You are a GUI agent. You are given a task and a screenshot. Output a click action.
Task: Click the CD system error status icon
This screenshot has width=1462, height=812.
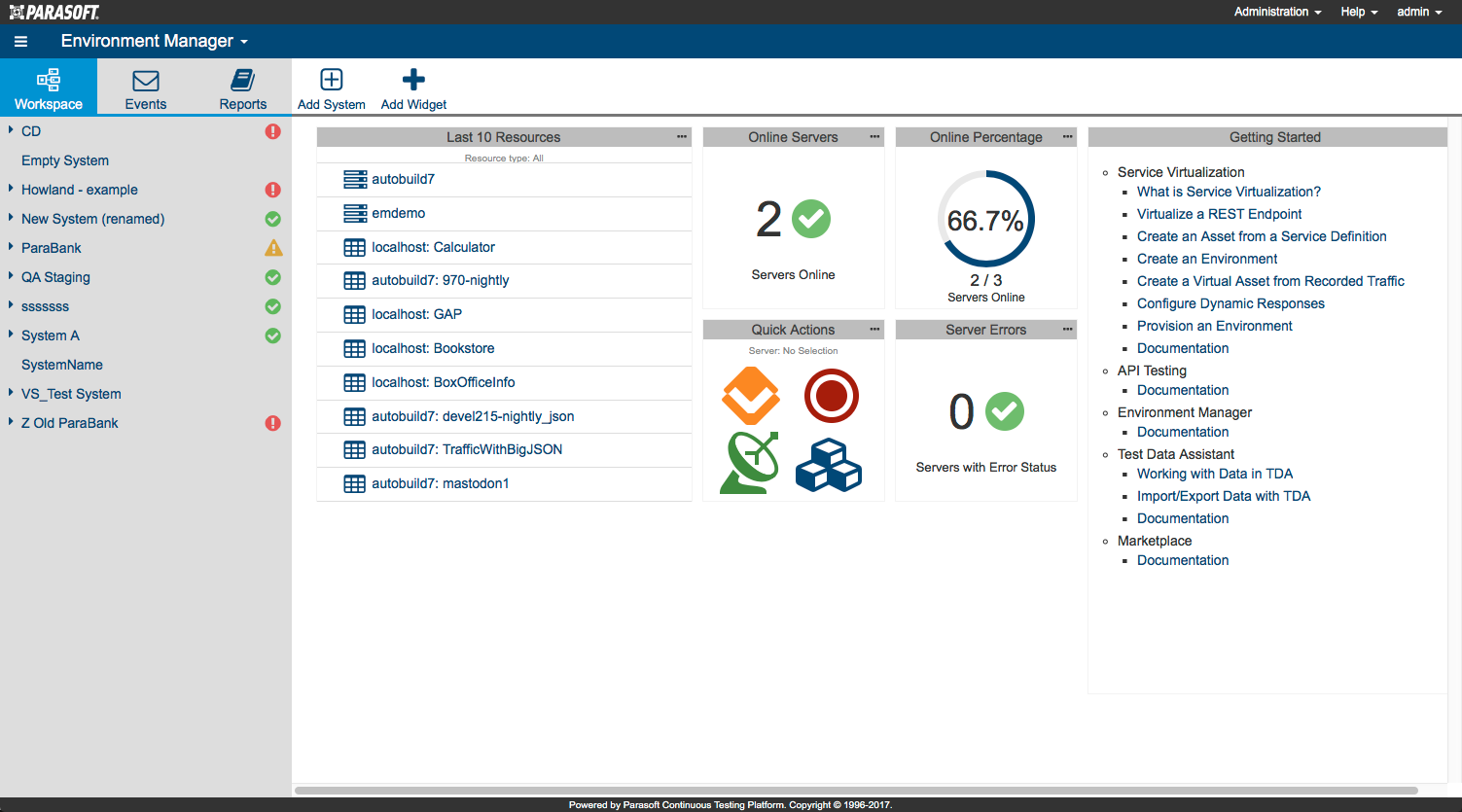tap(273, 131)
